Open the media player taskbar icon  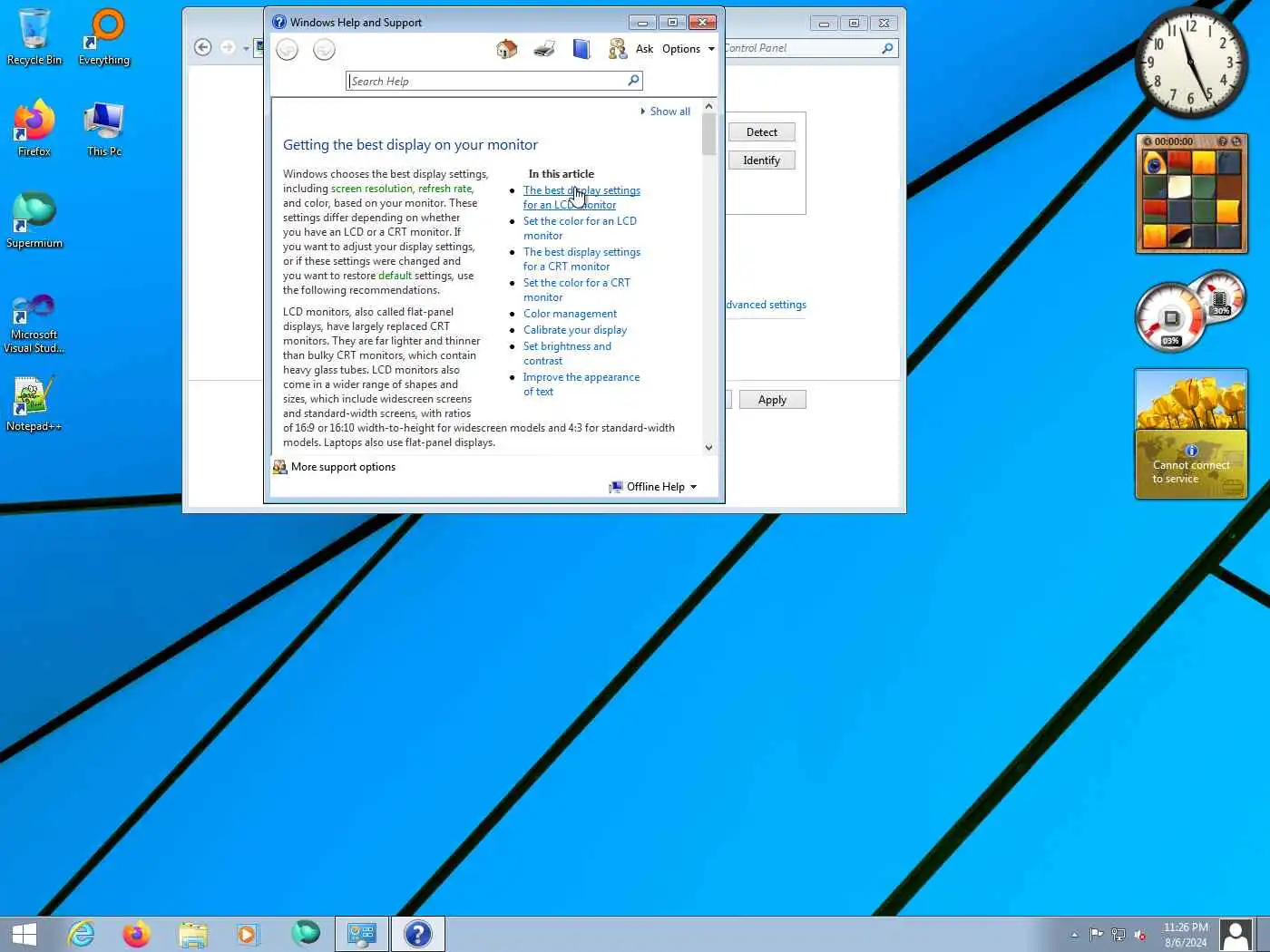[248, 934]
